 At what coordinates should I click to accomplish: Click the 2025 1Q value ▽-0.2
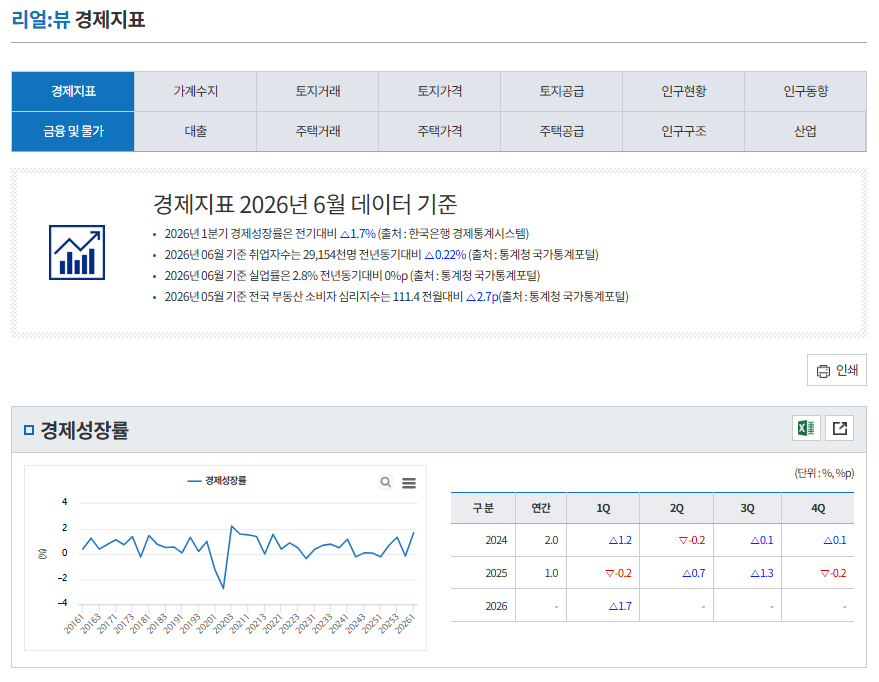618,573
